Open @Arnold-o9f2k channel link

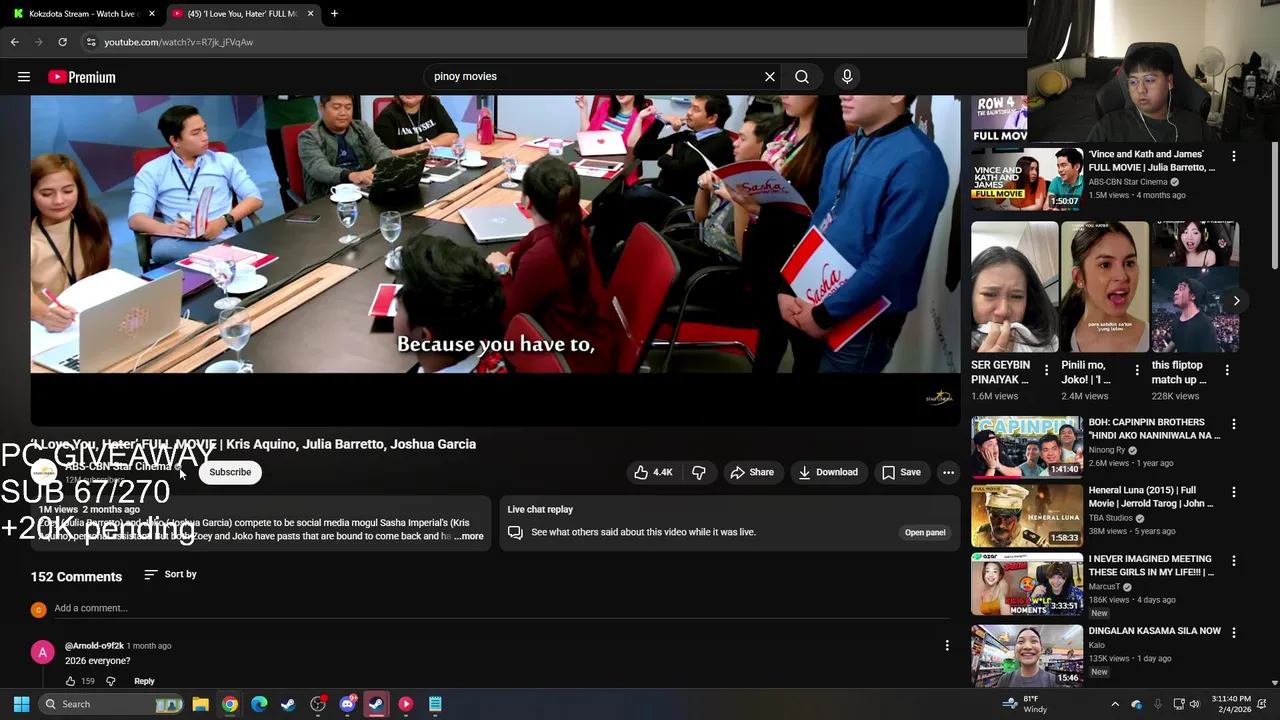coord(94,646)
